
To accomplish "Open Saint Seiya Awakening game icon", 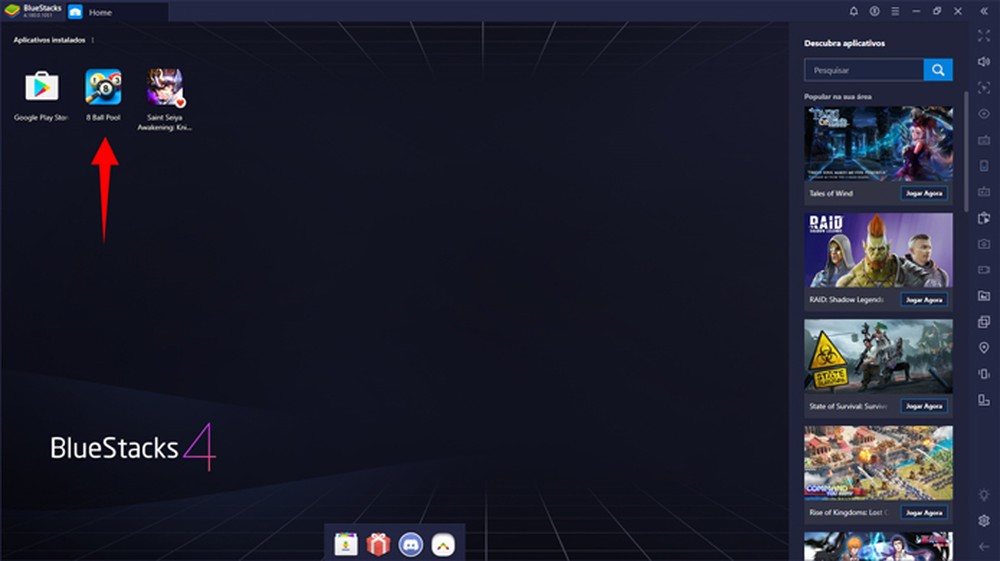I will (165, 87).
